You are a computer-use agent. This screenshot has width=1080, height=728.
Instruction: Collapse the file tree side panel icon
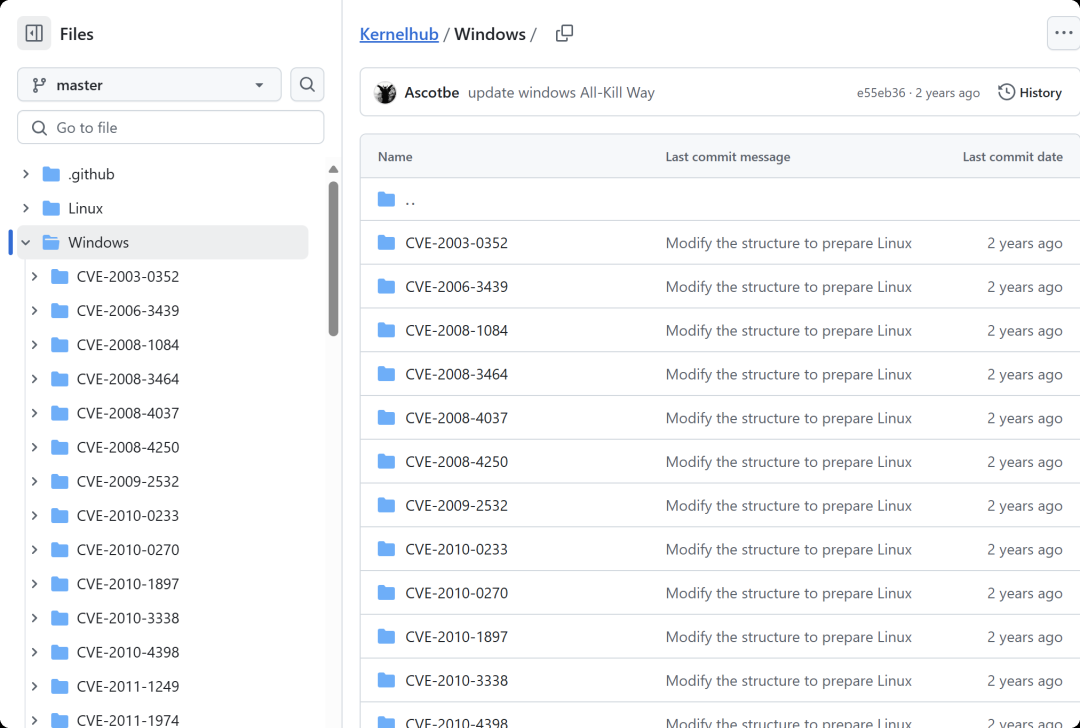[x=34, y=34]
